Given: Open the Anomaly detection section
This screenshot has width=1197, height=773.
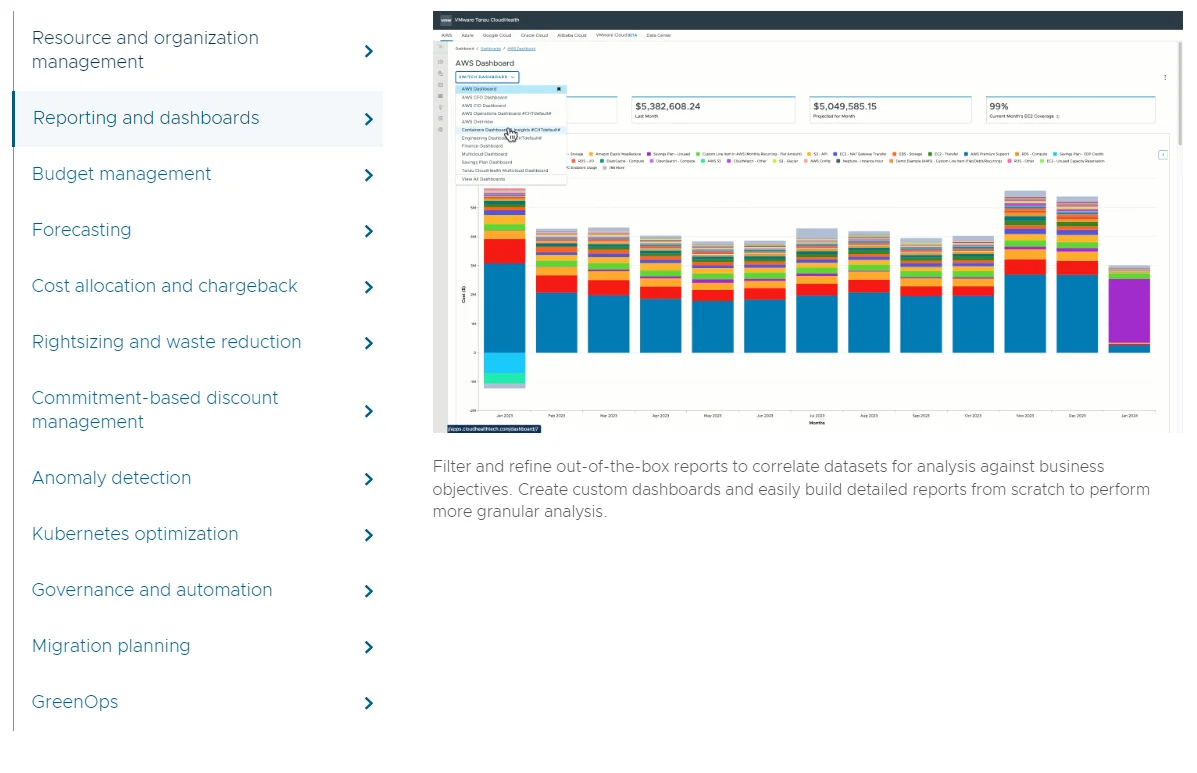Looking at the screenshot, I should (x=198, y=478).
